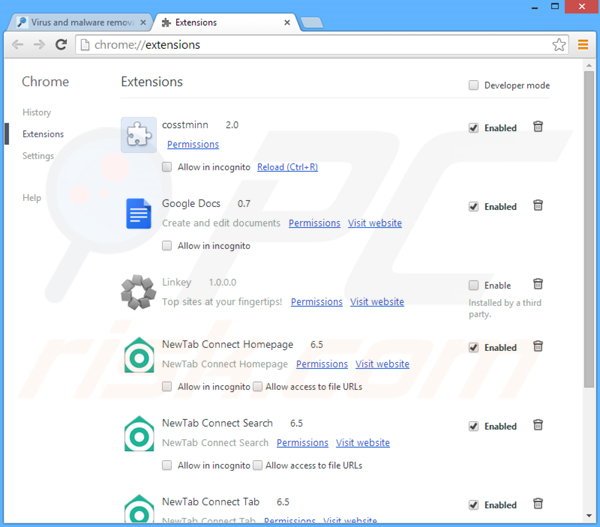
Task: Open cosstminn Permissions link
Action: click(193, 144)
